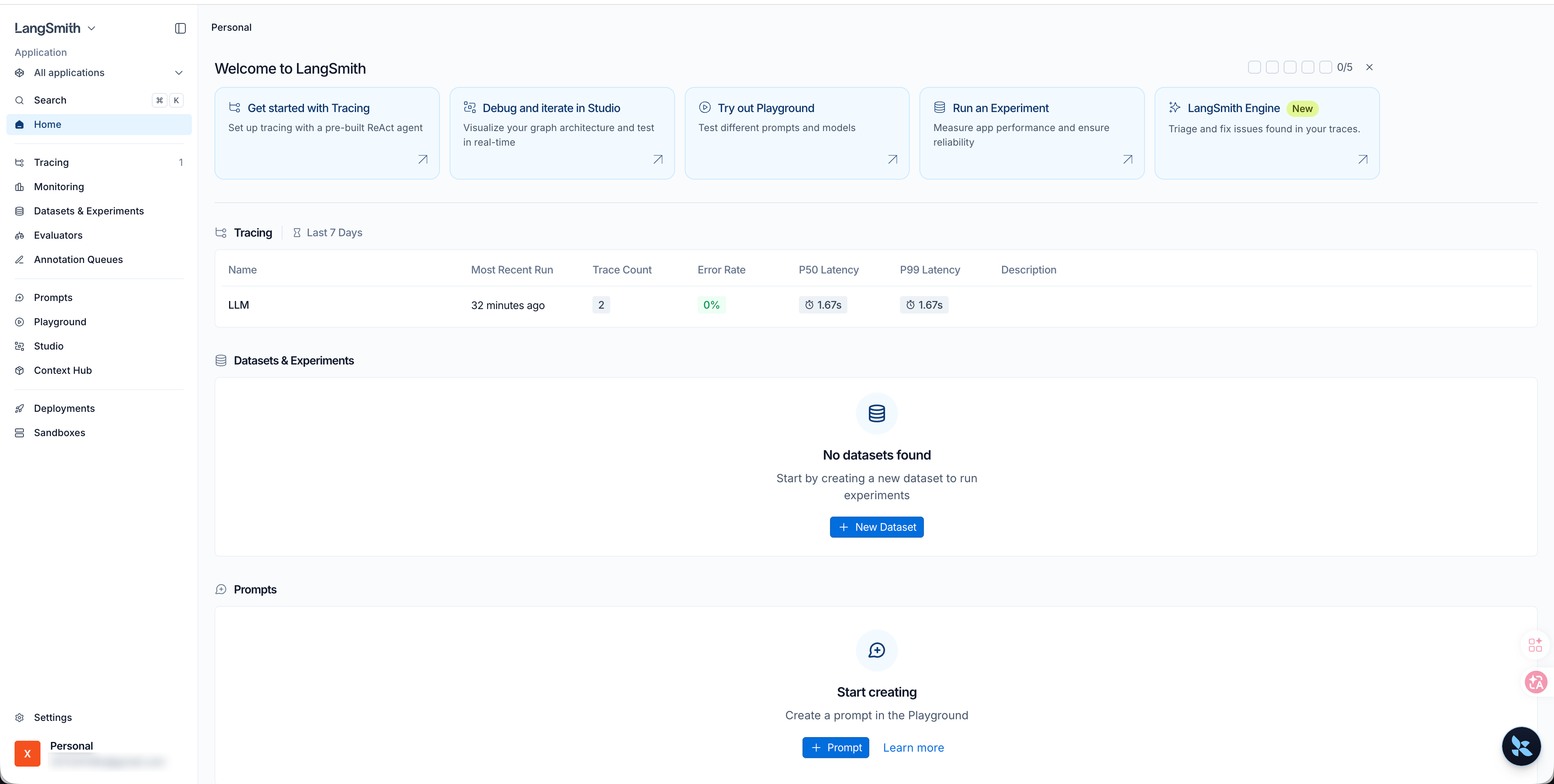This screenshot has height=784, width=1554.
Task: Click the Monitoring chart icon in sidebar
Action: [19, 186]
